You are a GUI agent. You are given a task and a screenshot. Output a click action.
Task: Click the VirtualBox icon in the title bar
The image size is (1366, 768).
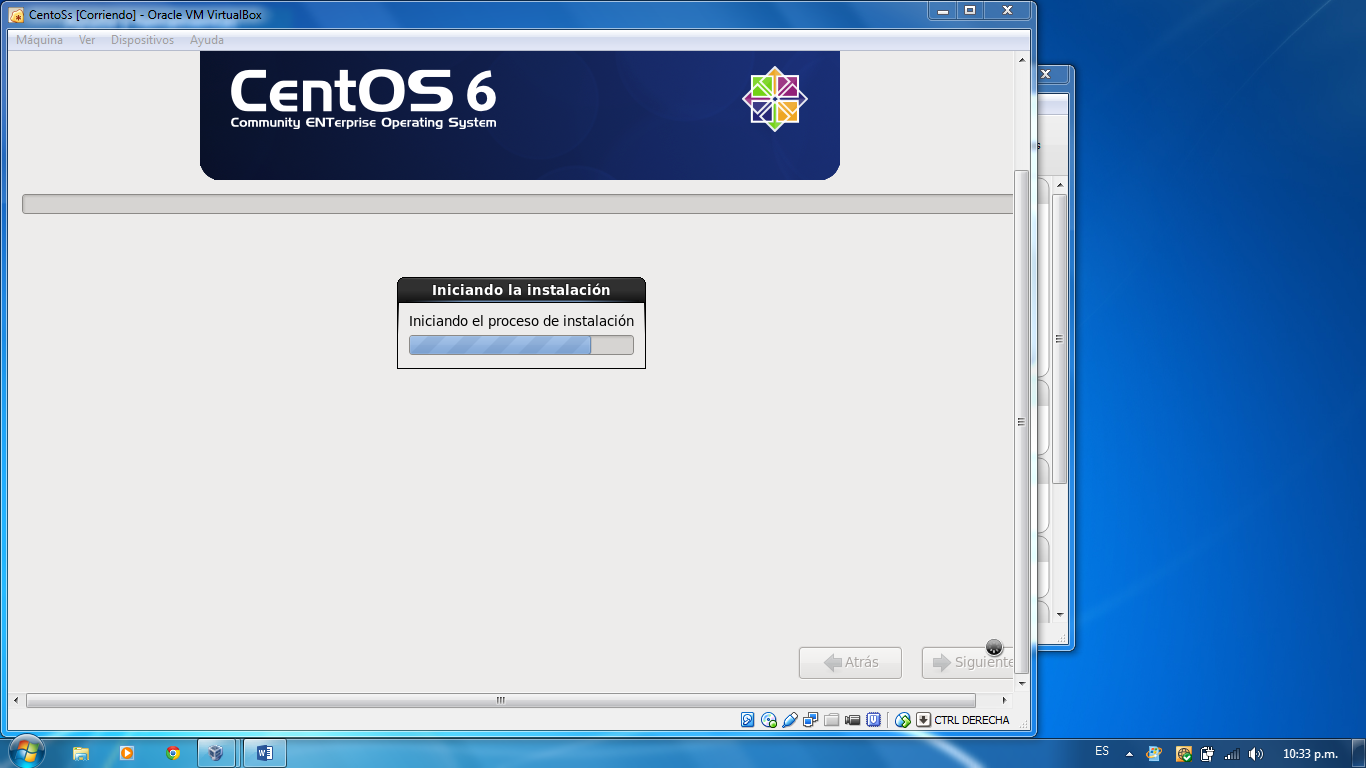click(16, 15)
